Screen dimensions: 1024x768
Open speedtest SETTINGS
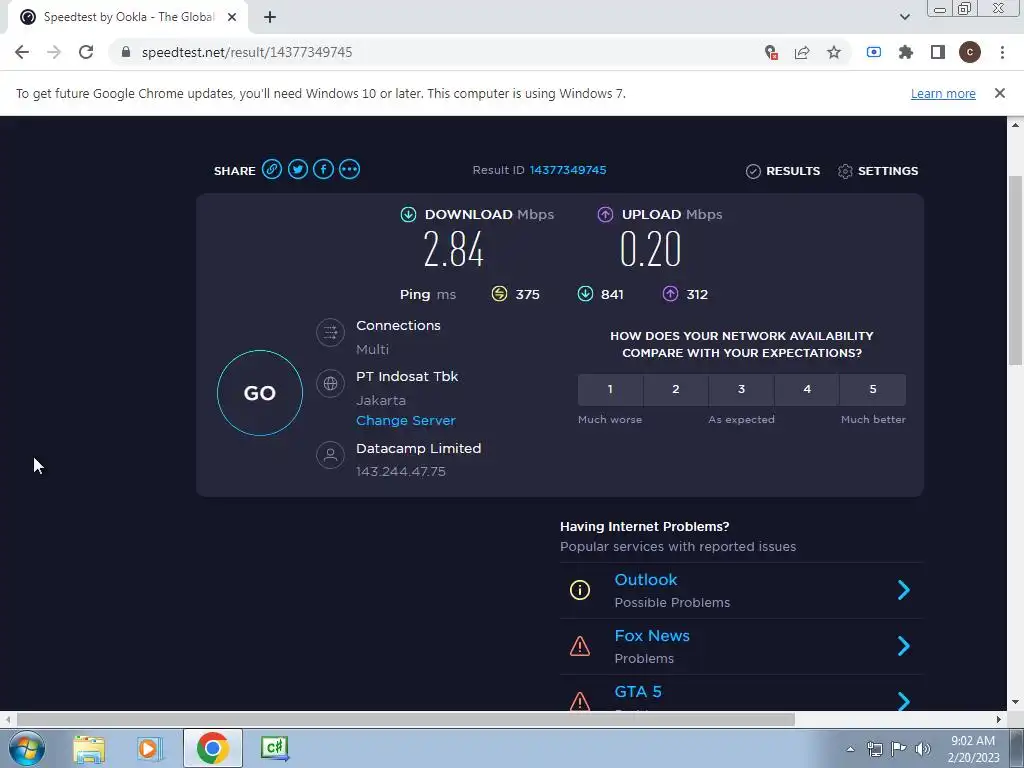(878, 171)
